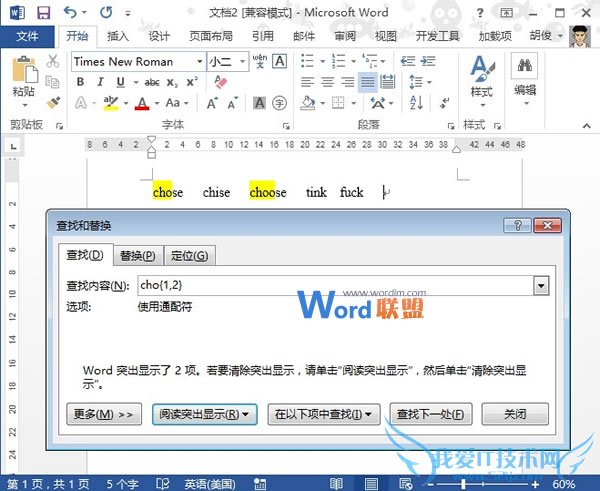Expand the numbering dropdown arrow
This screenshot has width=600, height=491.
tap(354, 61)
